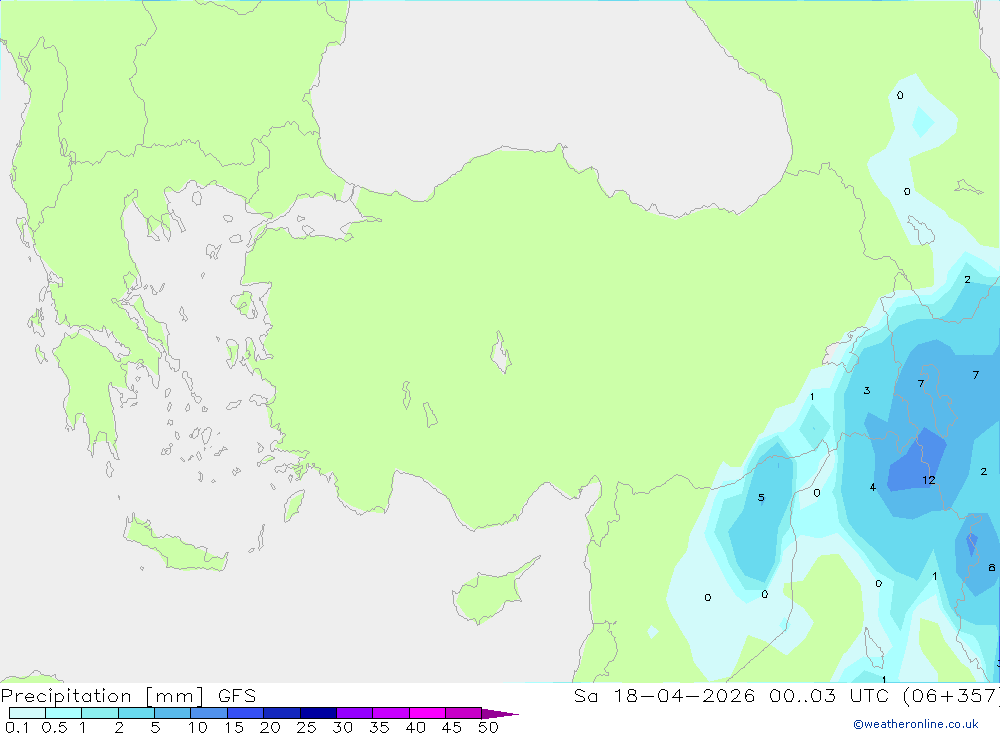Click the "30" legend scale label
The height and width of the screenshot is (733, 1000).
(x=343, y=727)
